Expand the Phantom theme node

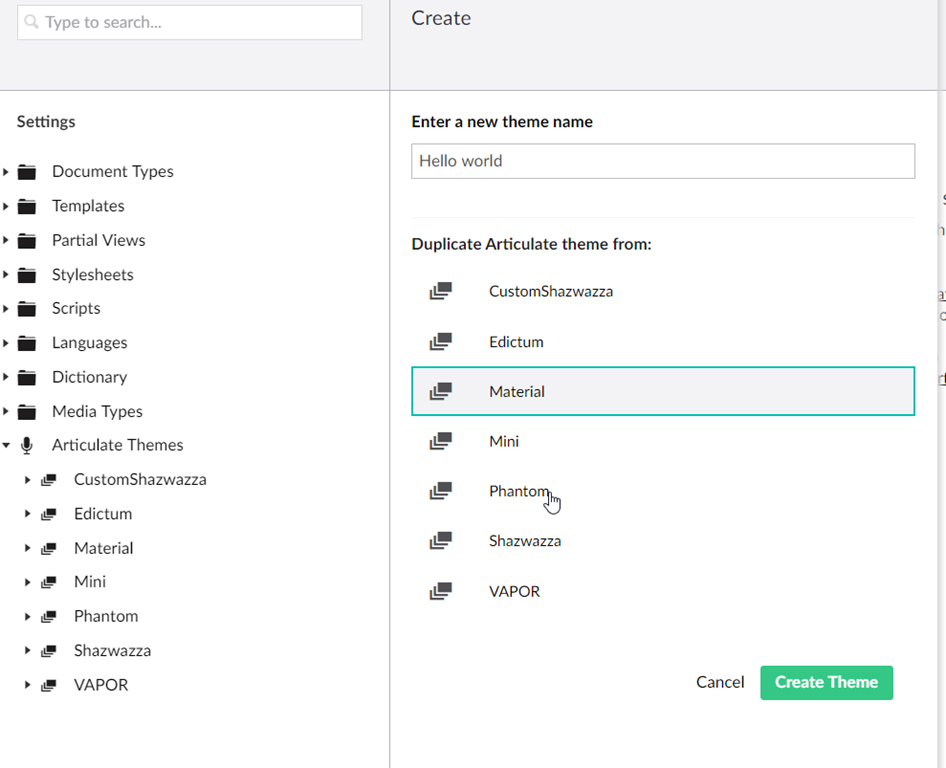27,617
